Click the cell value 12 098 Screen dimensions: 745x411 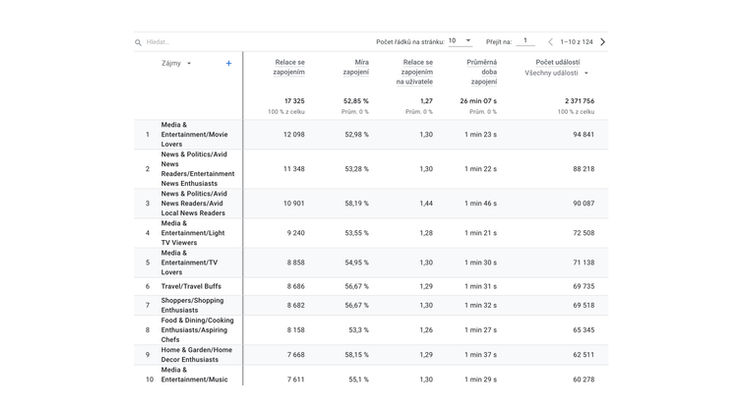[294, 134]
